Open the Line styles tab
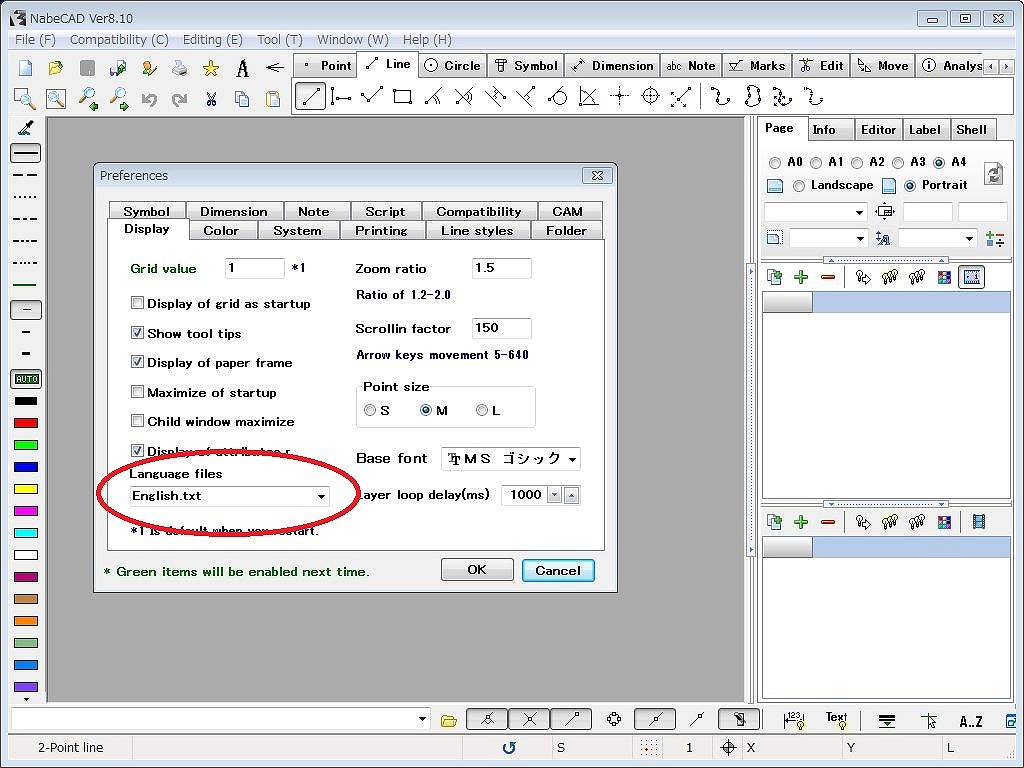The height and width of the screenshot is (768, 1024). (477, 231)
